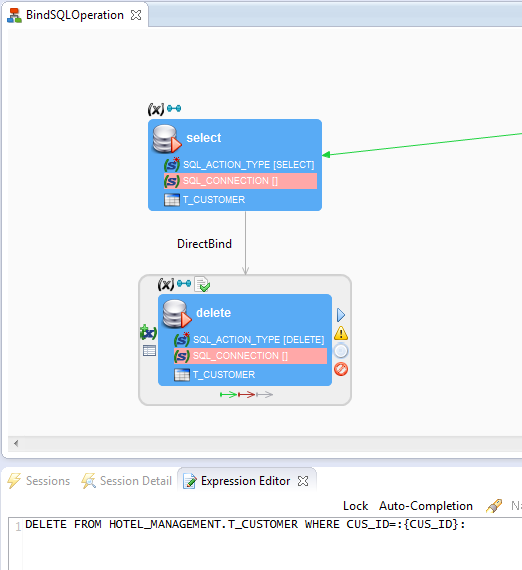The height and width of the screenshot is (570, 522).
Task: Click the white circle icon beside delete
Action: pyautogui.click(x=341, y=351)
